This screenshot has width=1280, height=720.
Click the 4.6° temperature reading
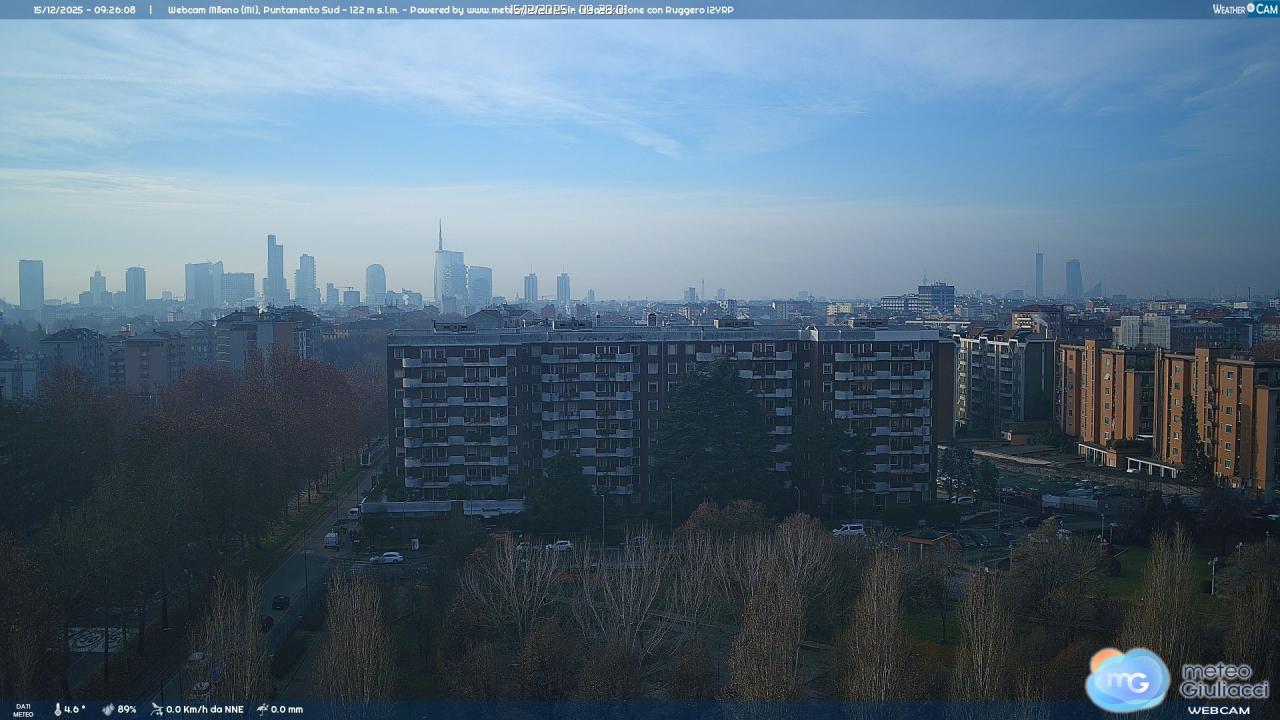point(75,709)
